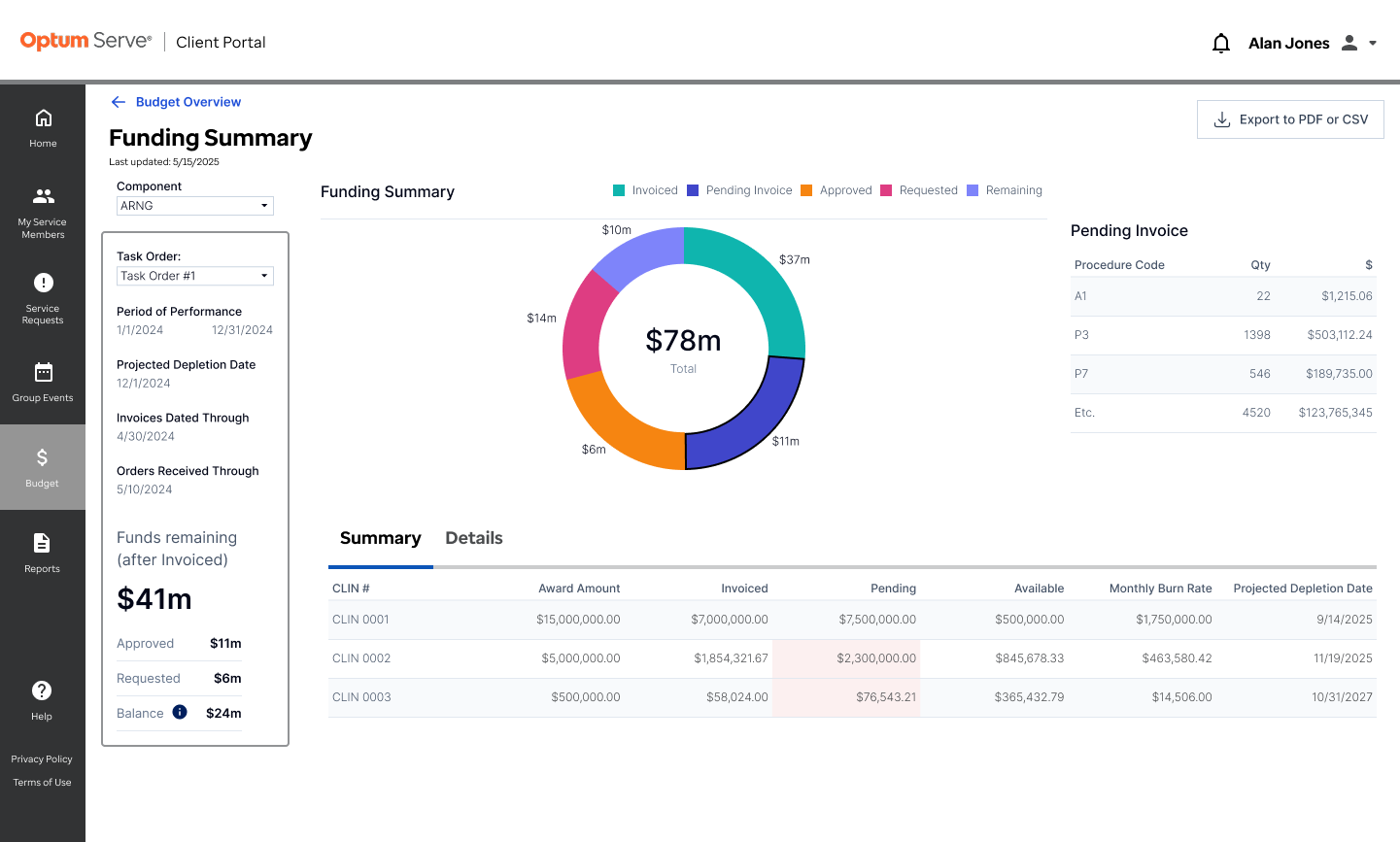Click the $503,112.24 amount

pos(1340,335)
